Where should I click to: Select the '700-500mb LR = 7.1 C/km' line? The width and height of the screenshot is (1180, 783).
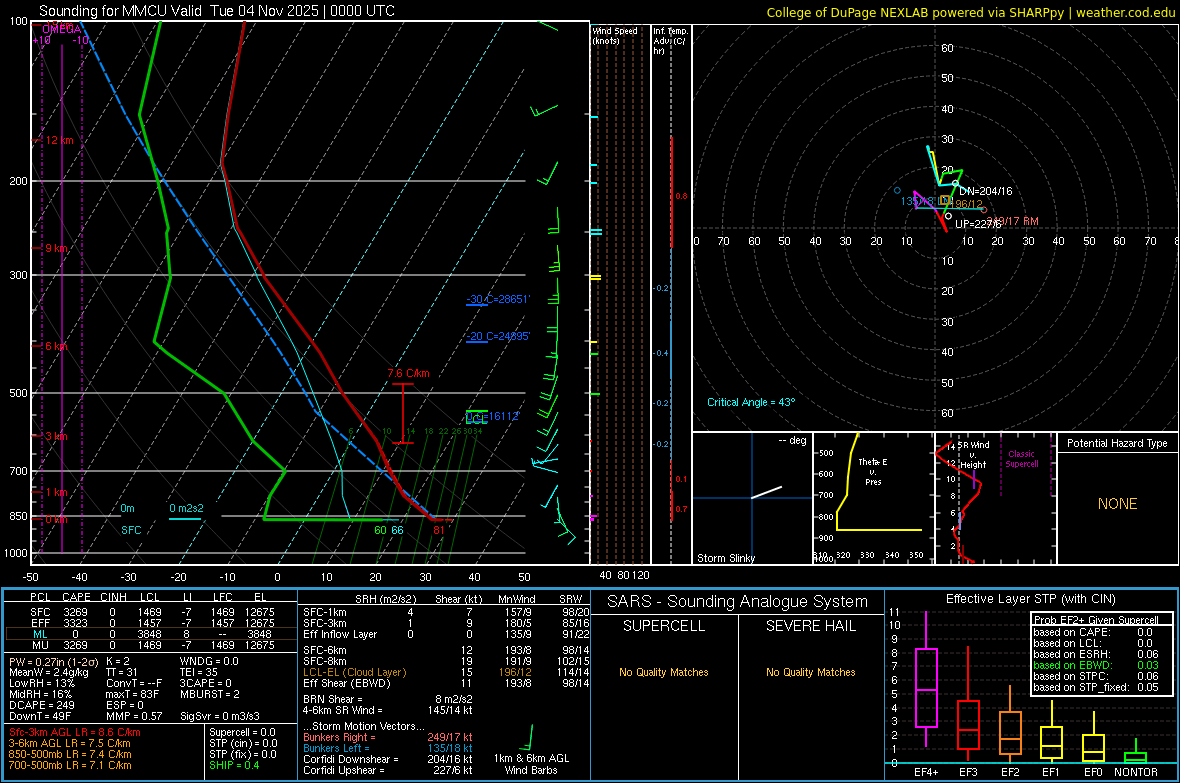(70, 765)
